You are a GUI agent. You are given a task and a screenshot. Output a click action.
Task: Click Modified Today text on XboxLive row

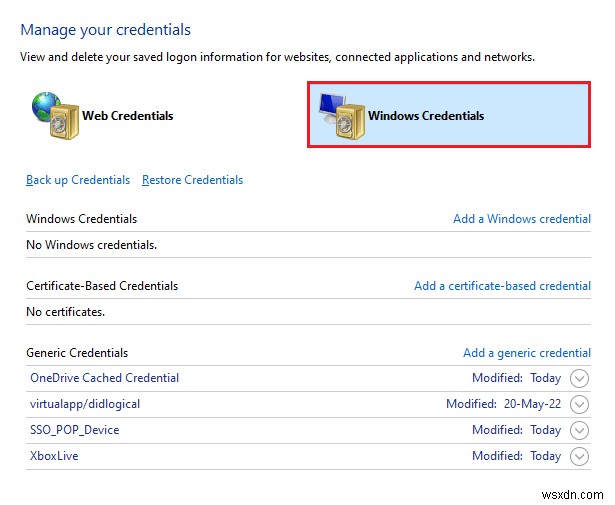click(x=516, y=456)
